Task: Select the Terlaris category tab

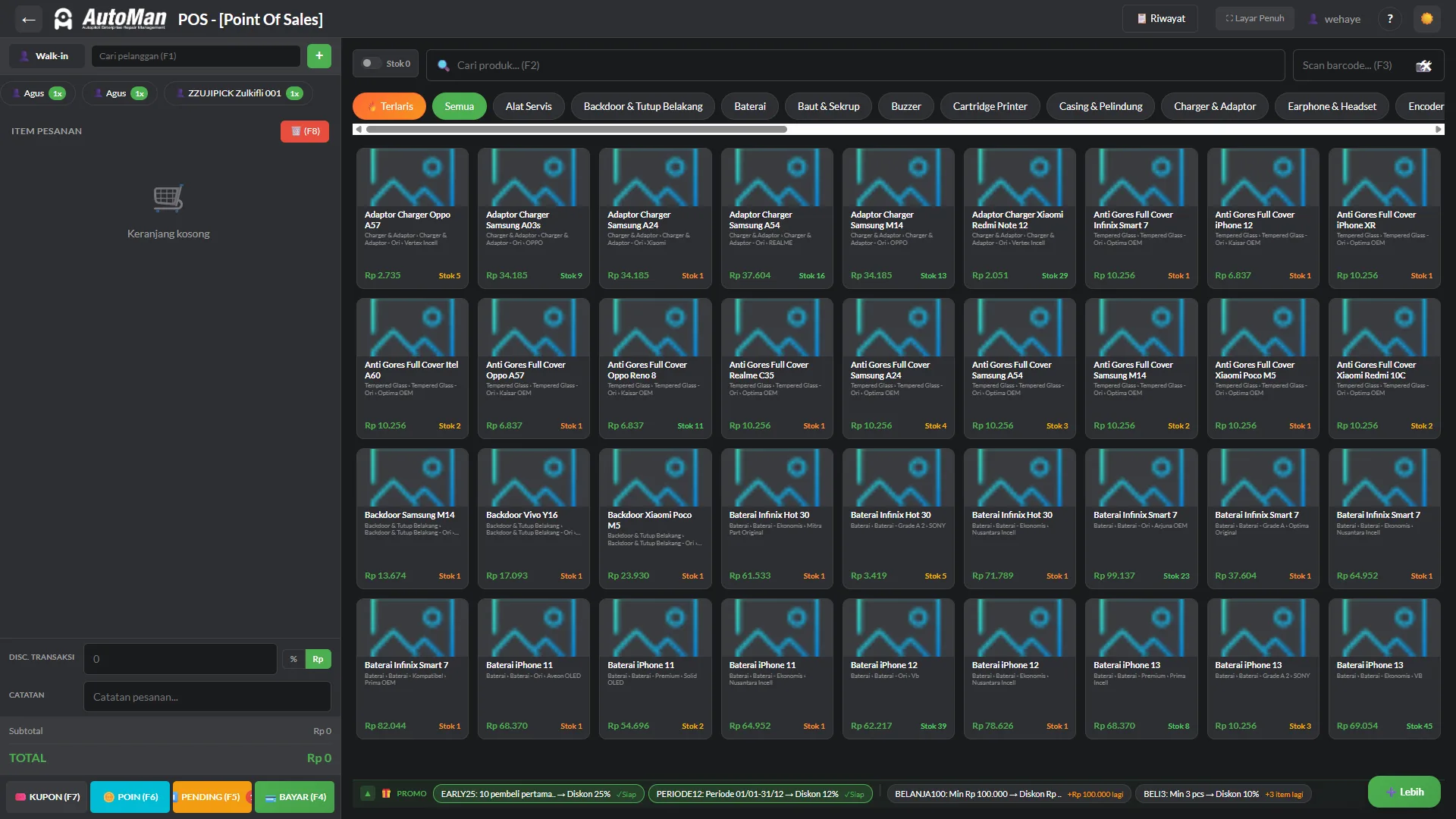Action: pyautogui.click(x=390, y=106)
